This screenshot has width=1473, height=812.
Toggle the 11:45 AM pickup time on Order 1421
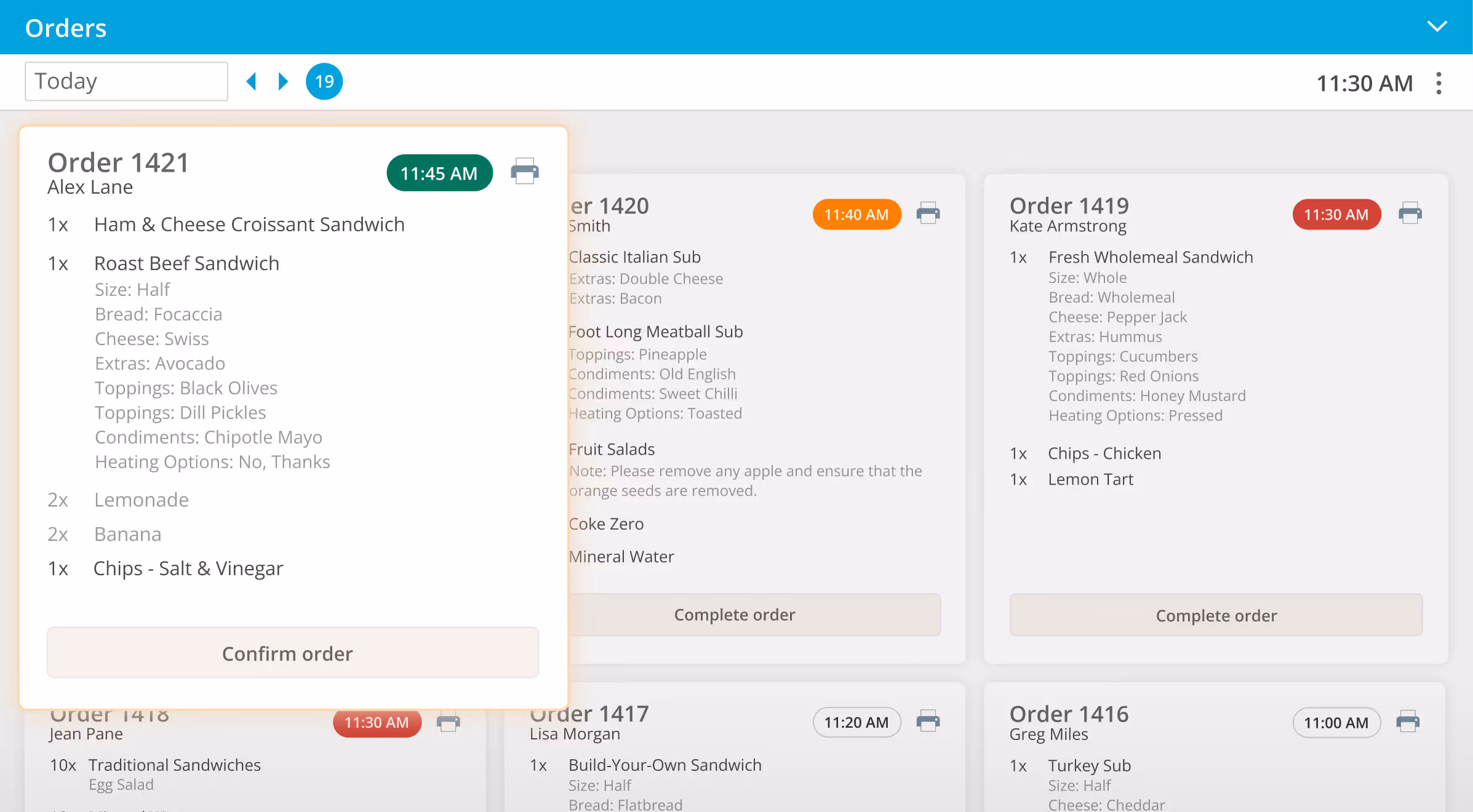439,173
